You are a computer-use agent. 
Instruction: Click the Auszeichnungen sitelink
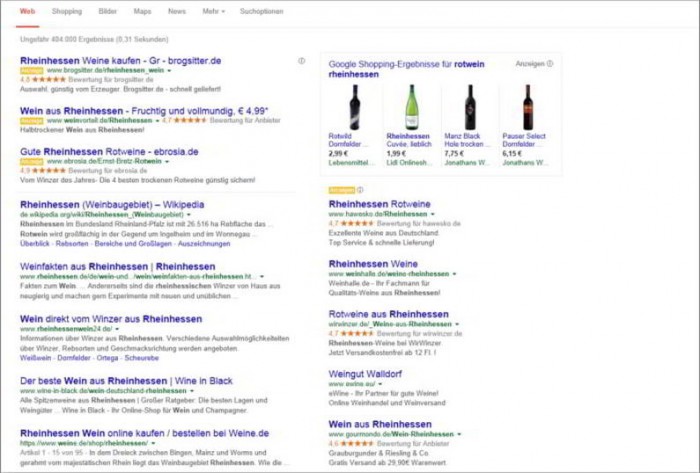click(204, 244)
